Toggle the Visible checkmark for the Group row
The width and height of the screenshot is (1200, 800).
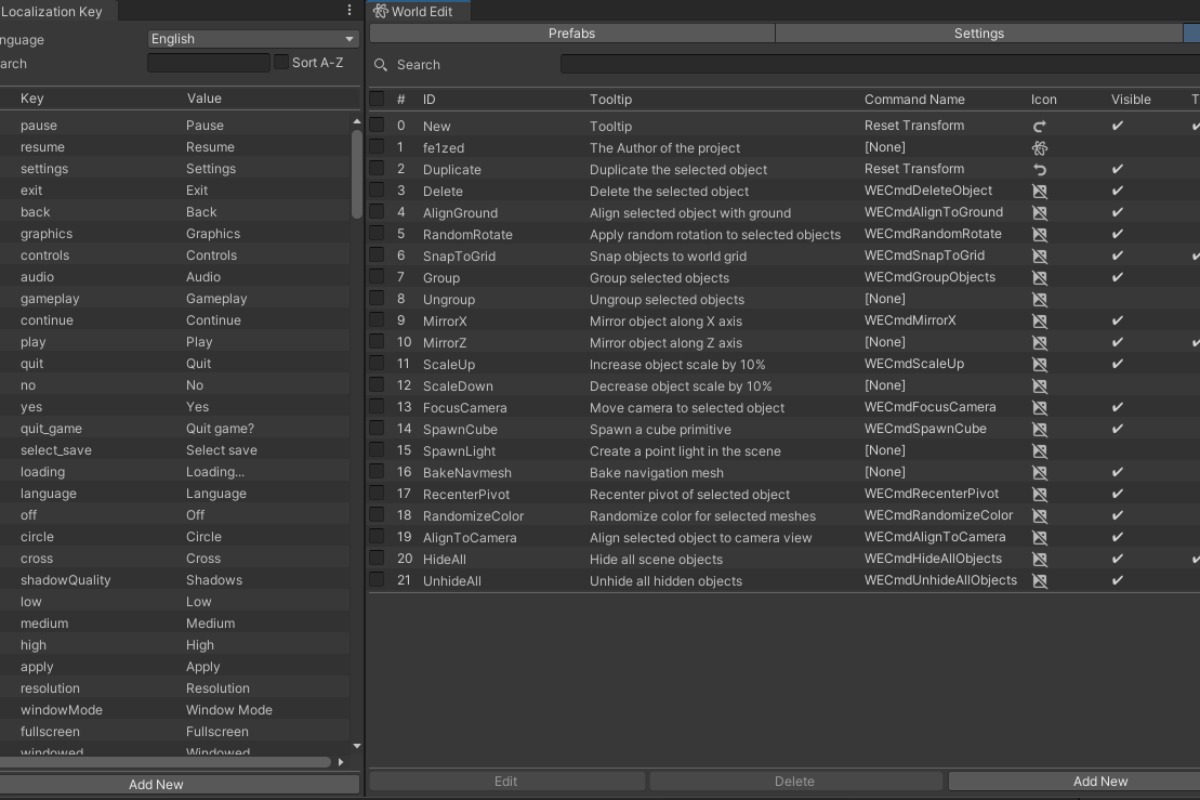pyautogui.click(x=1117, y=277)
